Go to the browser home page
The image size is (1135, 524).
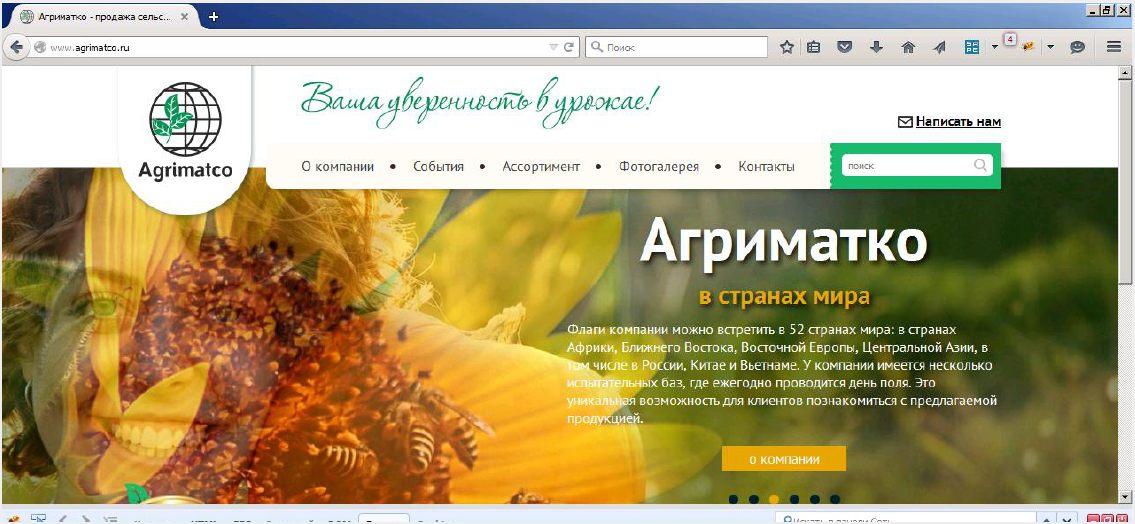pyautogui.click(x=908, y=47)
